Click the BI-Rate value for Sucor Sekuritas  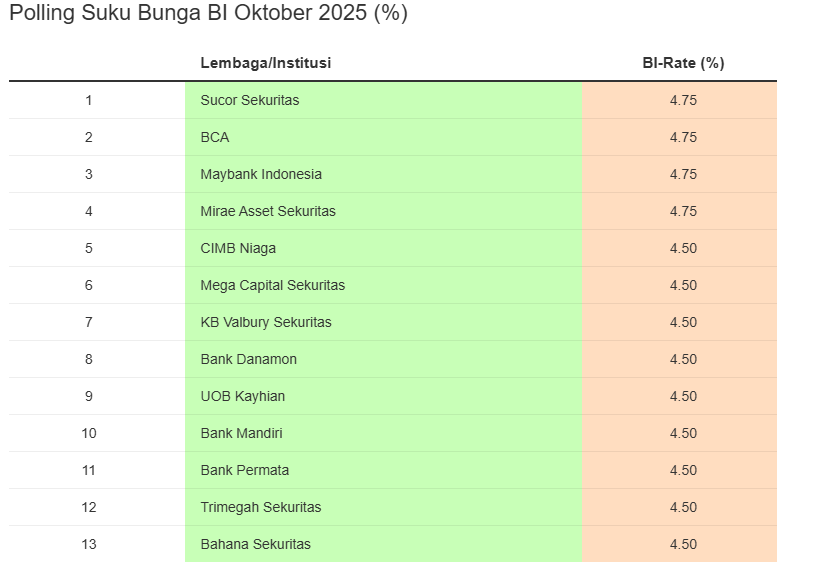683,100
